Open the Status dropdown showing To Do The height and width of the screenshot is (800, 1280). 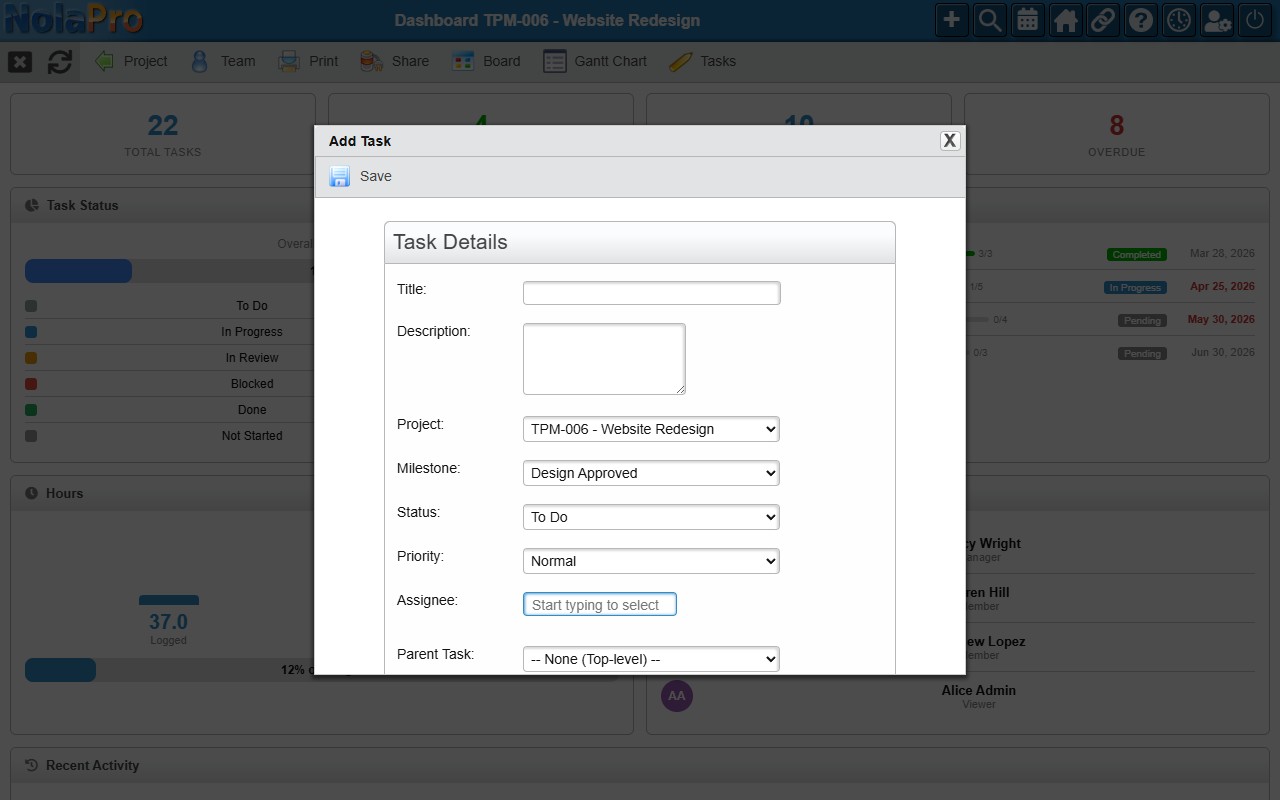point(651,517)
